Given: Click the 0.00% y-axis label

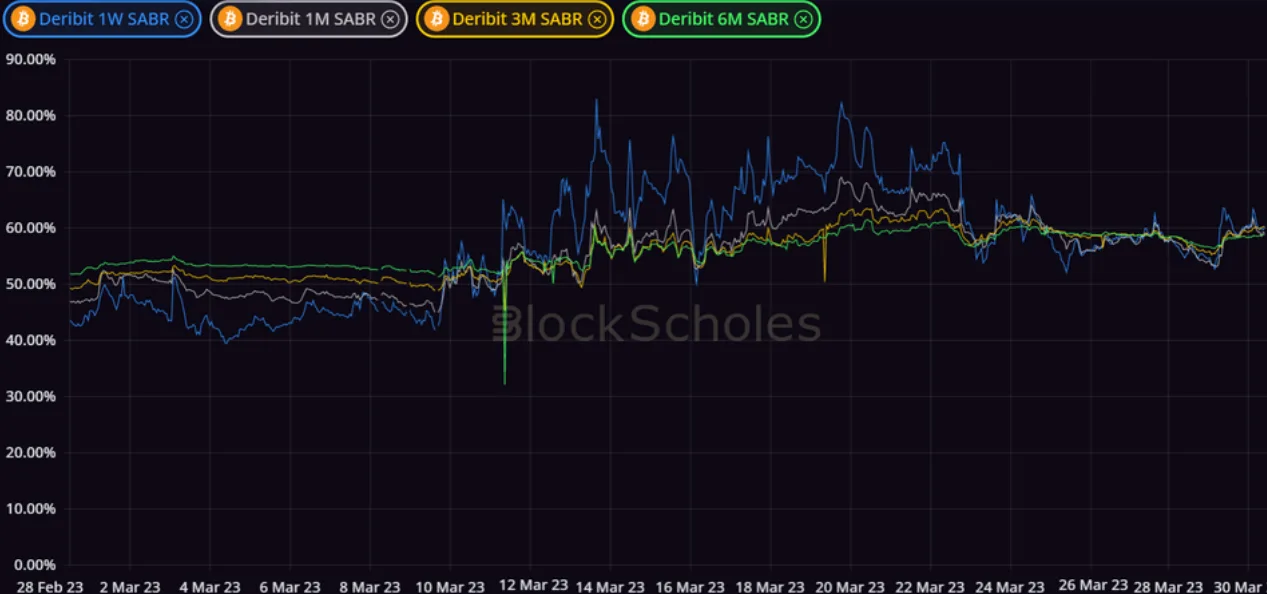Looking at the screenshot, I should [x=34, y=564].
